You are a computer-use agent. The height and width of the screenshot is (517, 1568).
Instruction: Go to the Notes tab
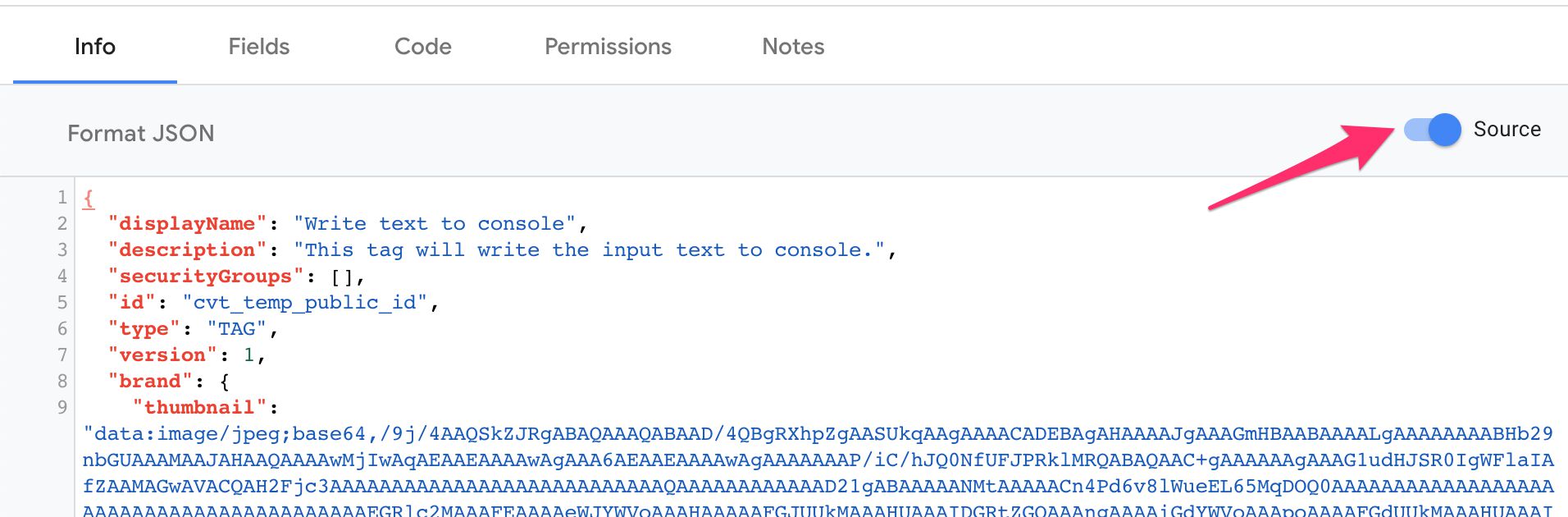(793, 47)
